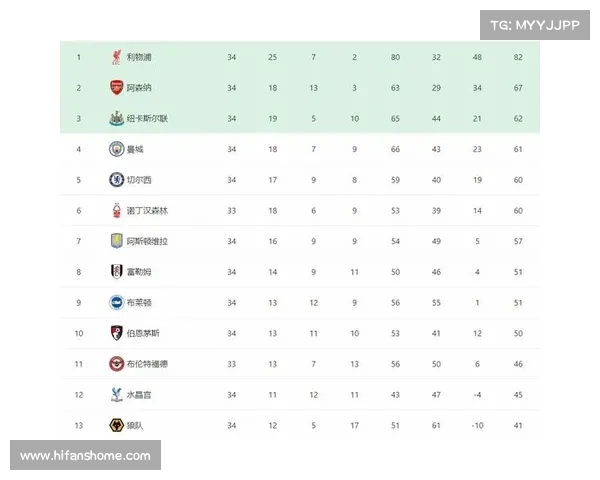
Task: Click the Nottingham Forest tree logo
Action: pos(116,210)
